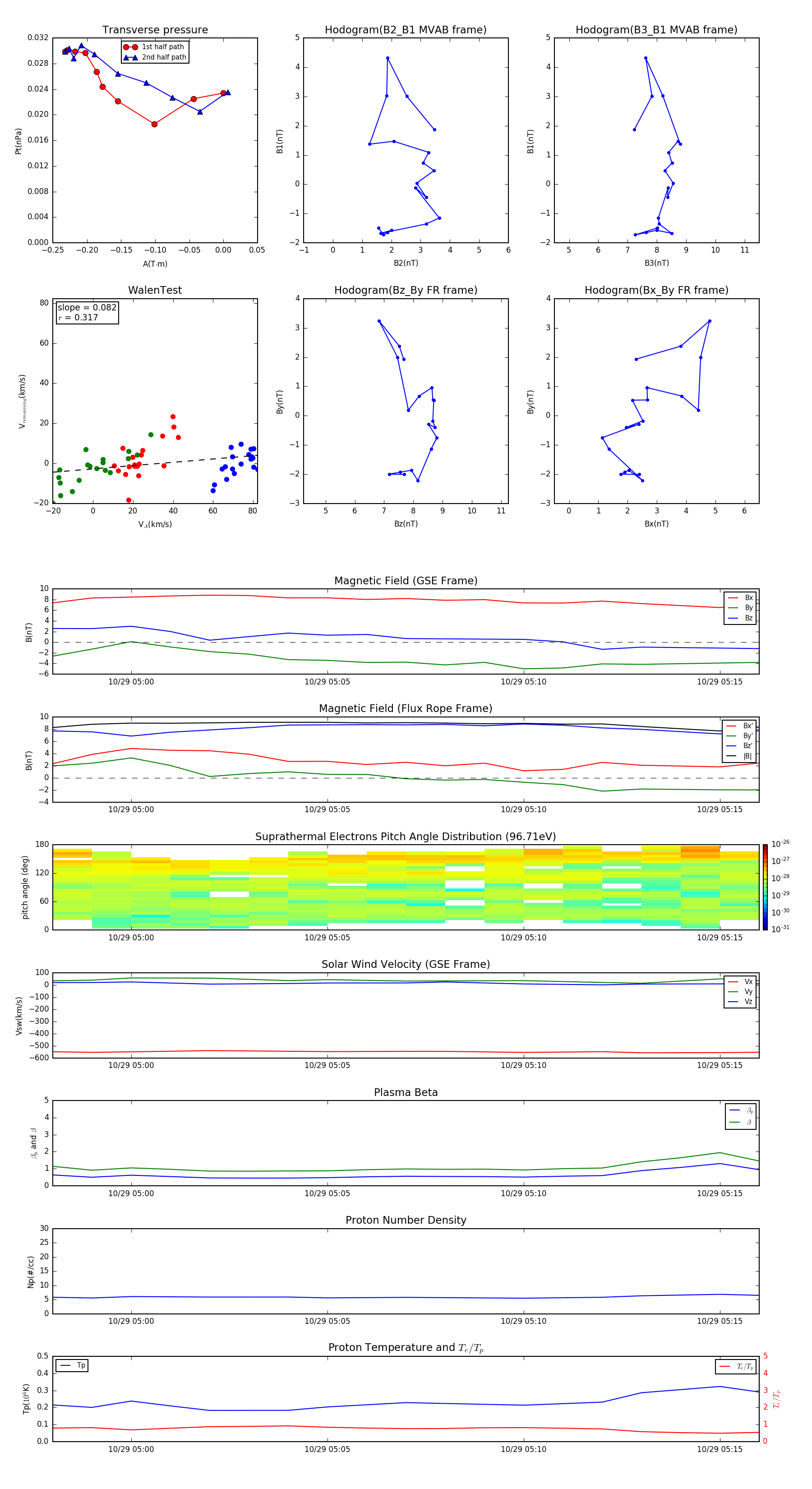Select the β entry in the Plasma Beta legend
Screen dimensions: 812x1489
741,1122
